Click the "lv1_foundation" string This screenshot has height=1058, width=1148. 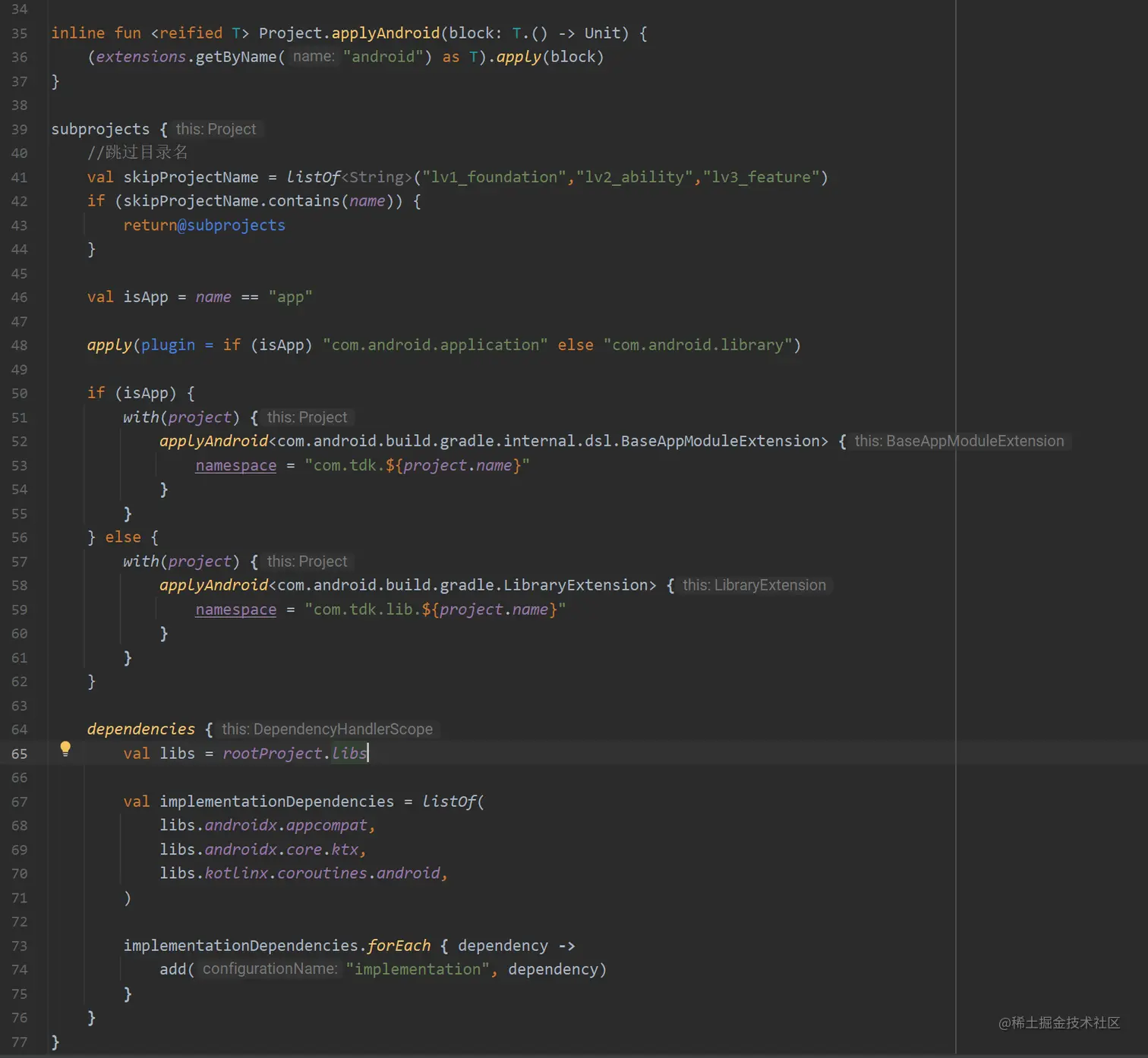click(494, 178)
